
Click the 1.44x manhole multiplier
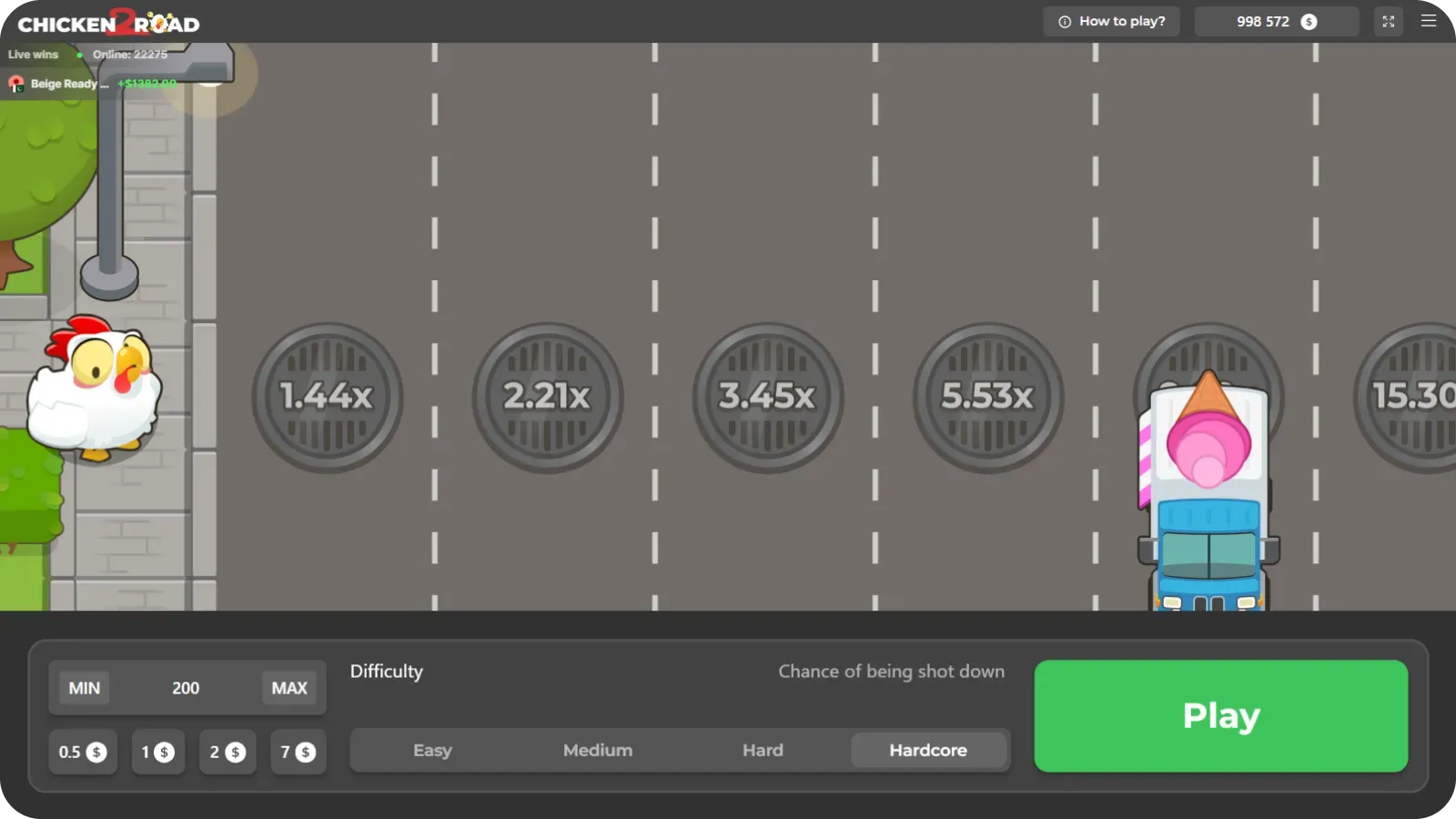(x=327, y=397)
